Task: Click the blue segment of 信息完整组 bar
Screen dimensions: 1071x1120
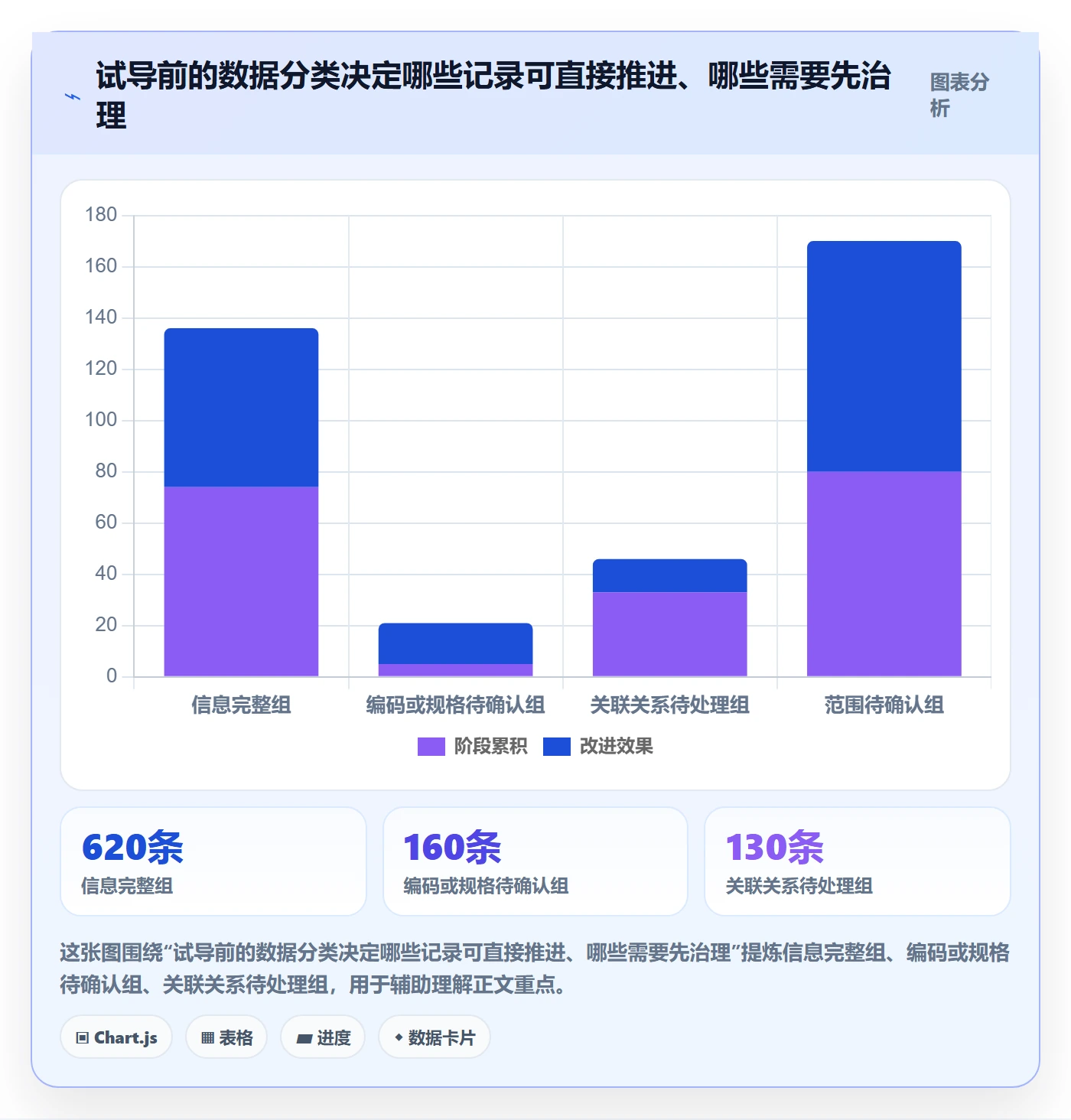Action: [x=241, y=407]
